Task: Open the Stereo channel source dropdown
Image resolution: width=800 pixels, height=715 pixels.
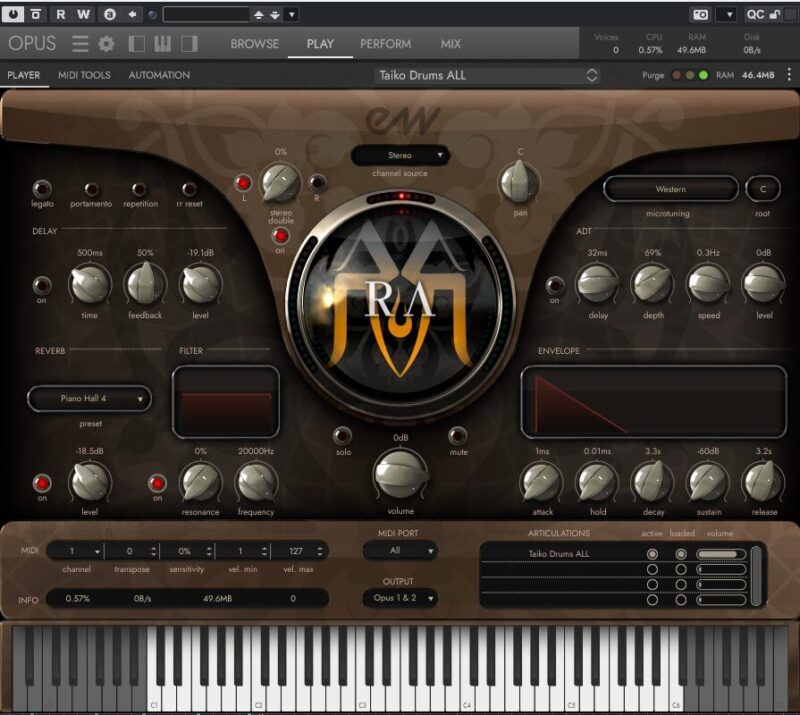Action: (400, 156)
